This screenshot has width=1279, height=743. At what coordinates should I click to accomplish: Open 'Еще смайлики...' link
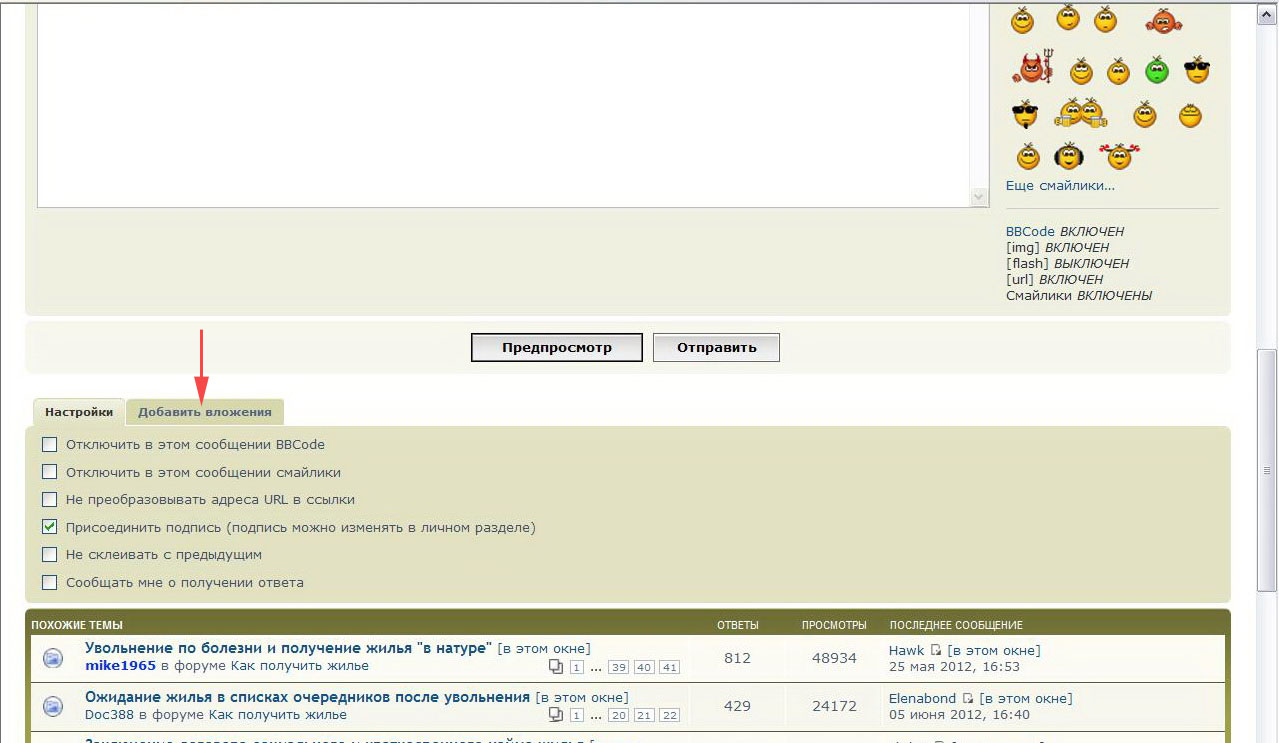coord(1060,185)
